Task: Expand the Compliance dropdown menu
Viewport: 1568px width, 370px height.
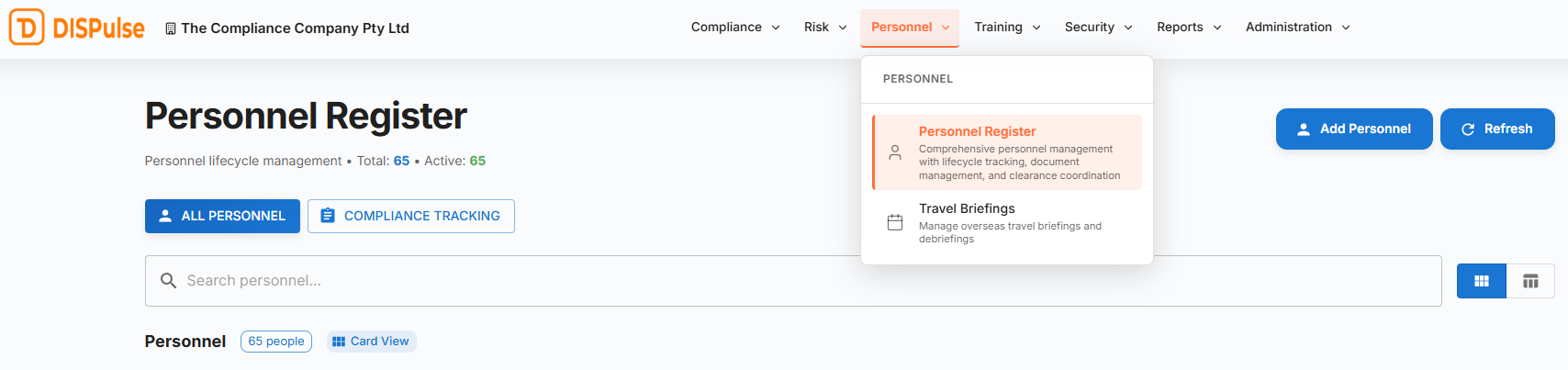Action: [x=734, y=28]
